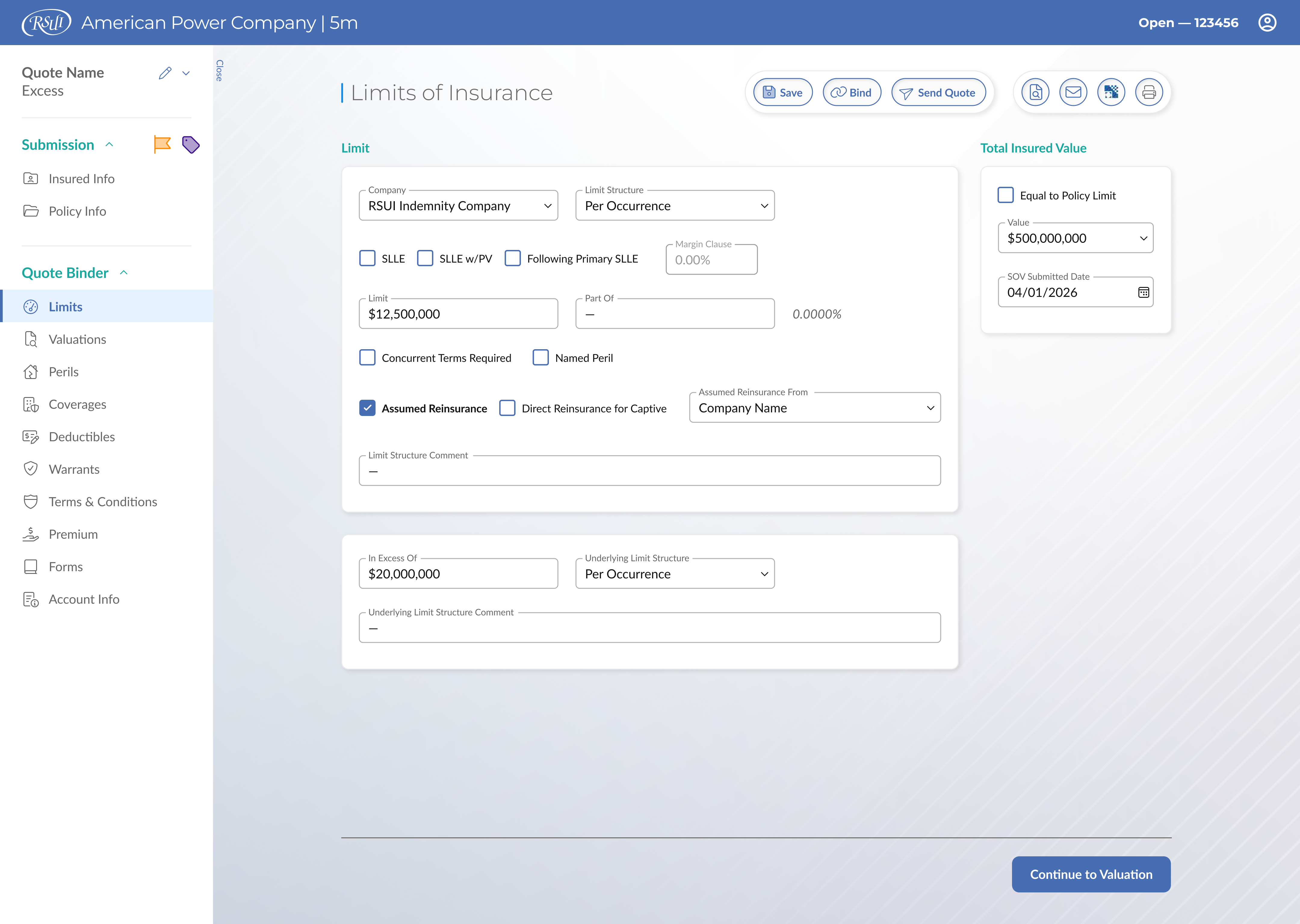This screenshot has height=924, width=1300.
Task: Click the Perils house icon
Action: pyautogui.click(x=31, y=371)
